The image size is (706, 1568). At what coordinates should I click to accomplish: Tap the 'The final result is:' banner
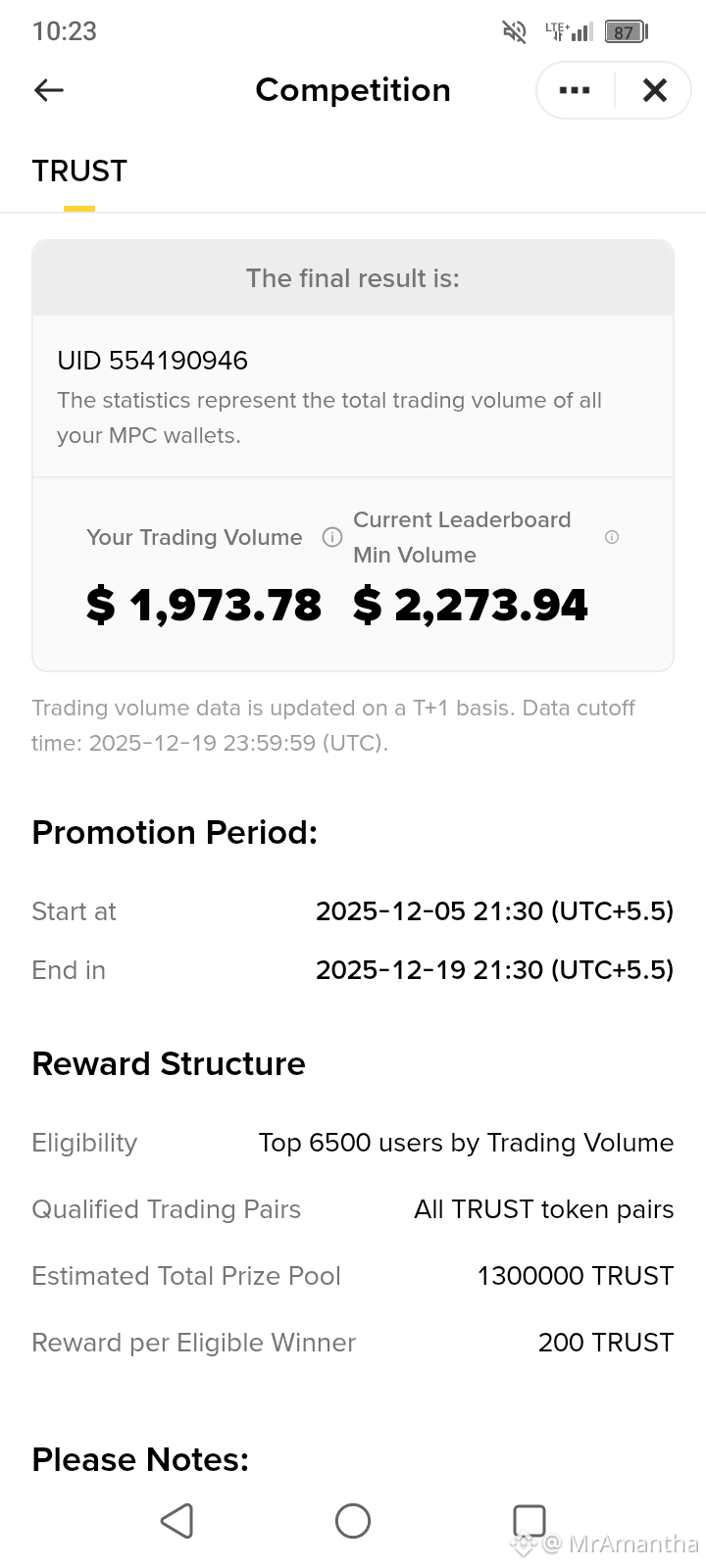[x=353, y=278]
